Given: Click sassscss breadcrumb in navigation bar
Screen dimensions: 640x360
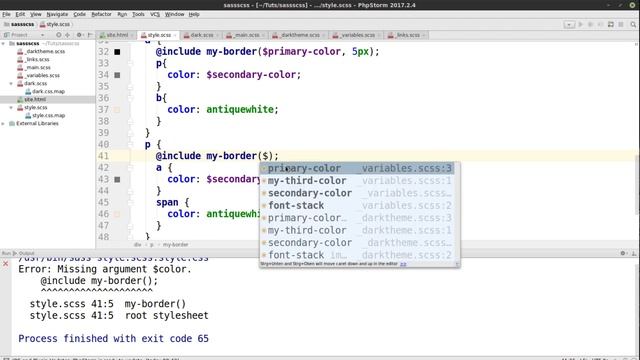Looking at the screenshot, I should coord(19,24).
